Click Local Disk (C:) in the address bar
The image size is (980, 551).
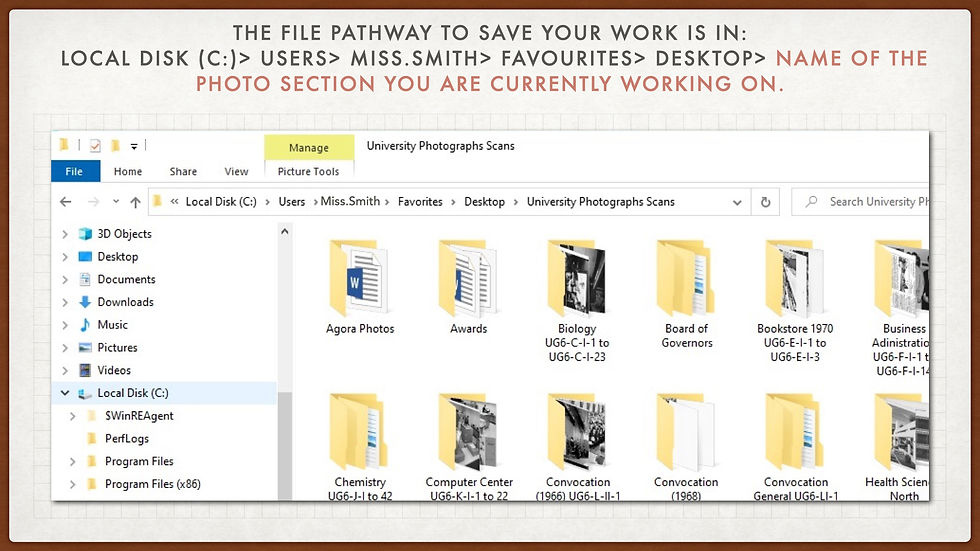click(221, 202)
